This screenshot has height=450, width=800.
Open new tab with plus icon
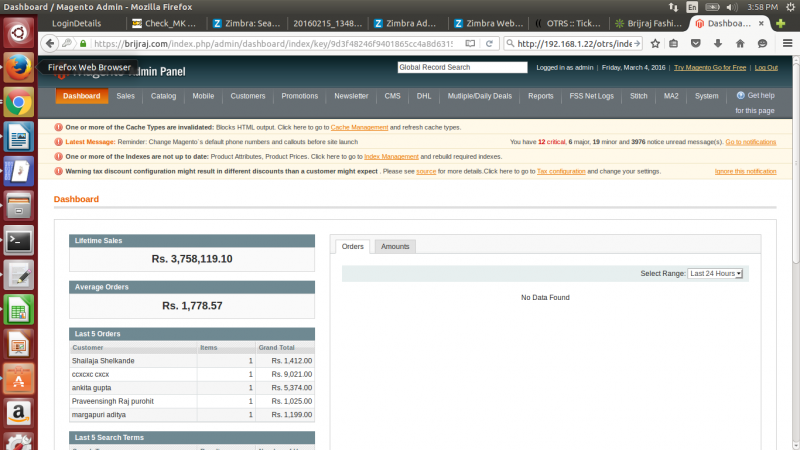tap(780, 23)
